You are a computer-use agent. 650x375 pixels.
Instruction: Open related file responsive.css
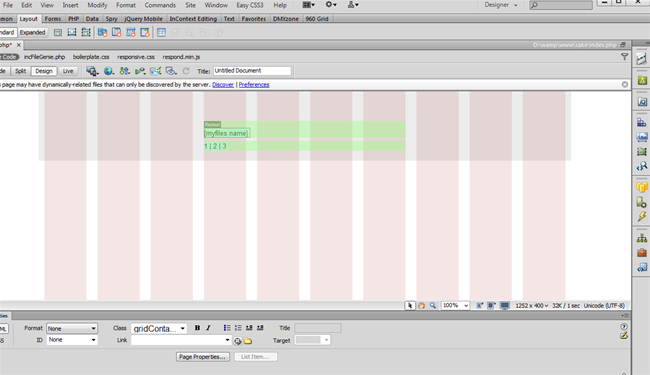136,57
